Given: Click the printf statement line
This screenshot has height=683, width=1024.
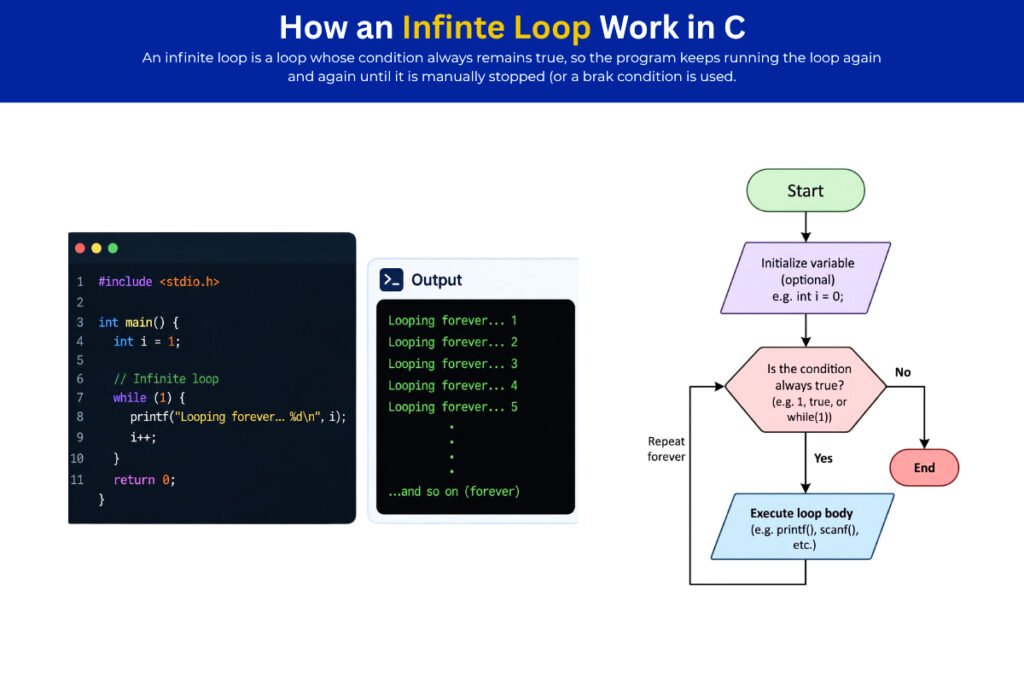Looking at the screenshot, I should tap(238, 417).
